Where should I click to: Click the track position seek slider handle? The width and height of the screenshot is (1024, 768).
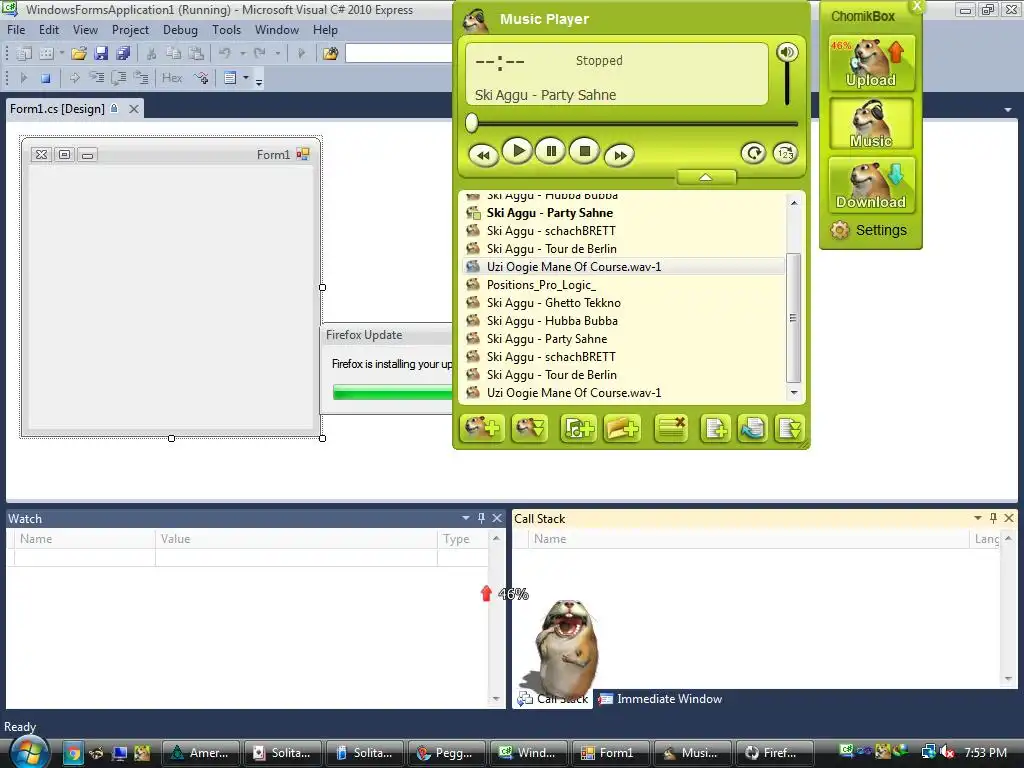coord(472,122)
